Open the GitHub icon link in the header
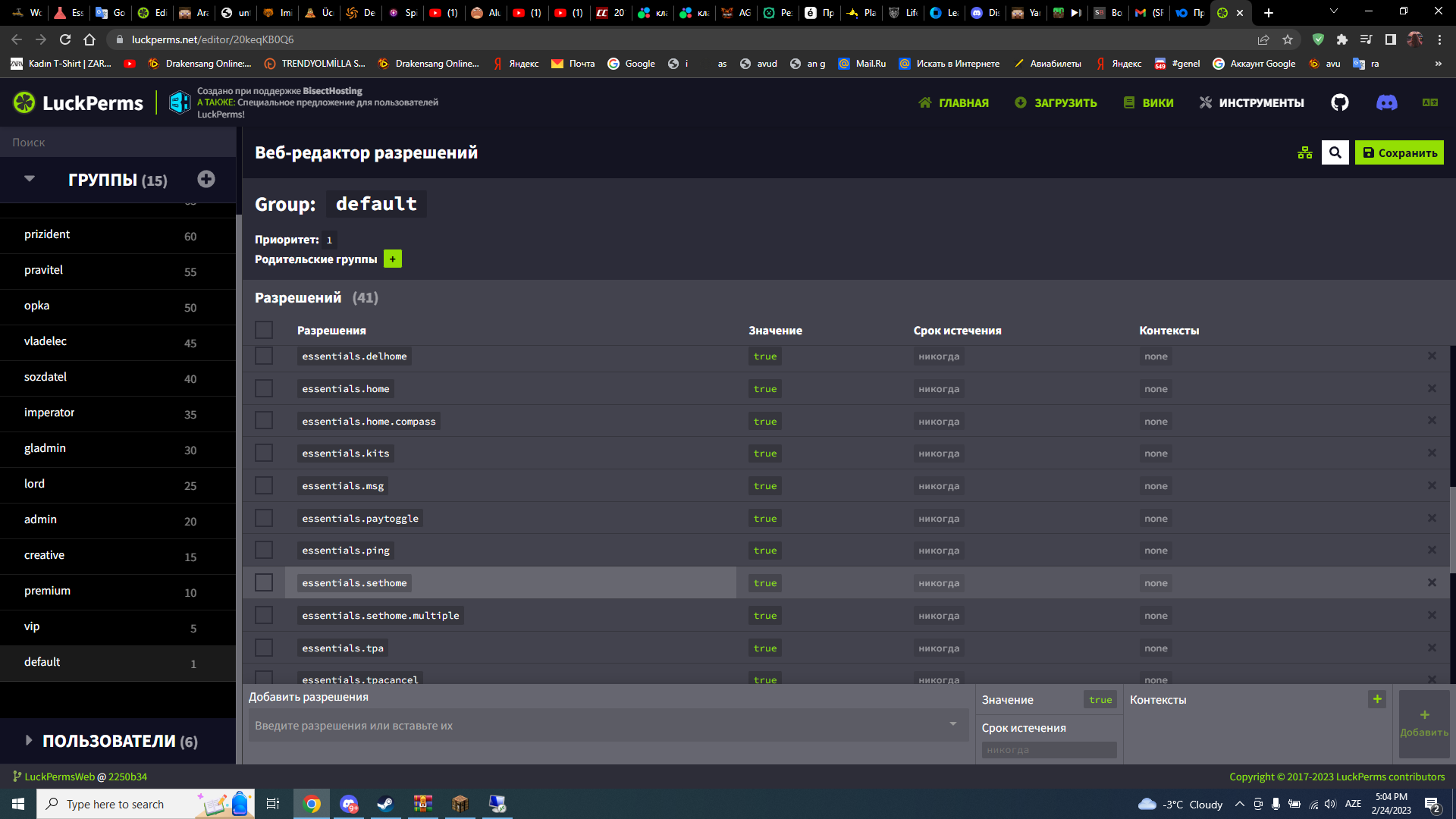The width and height of the screenshot is (1456, 819). click(x=1340, y=102)
